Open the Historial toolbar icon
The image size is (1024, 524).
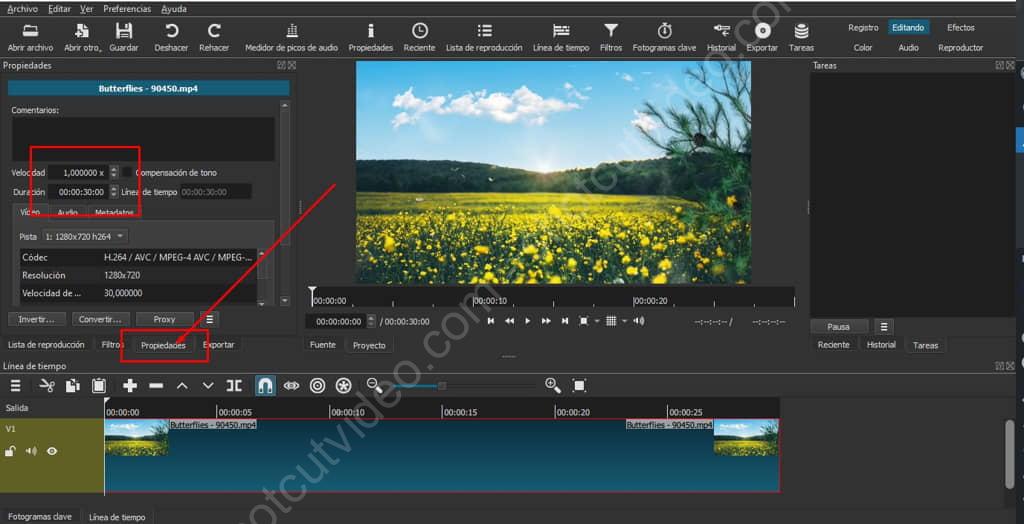[x=721, y=38]
